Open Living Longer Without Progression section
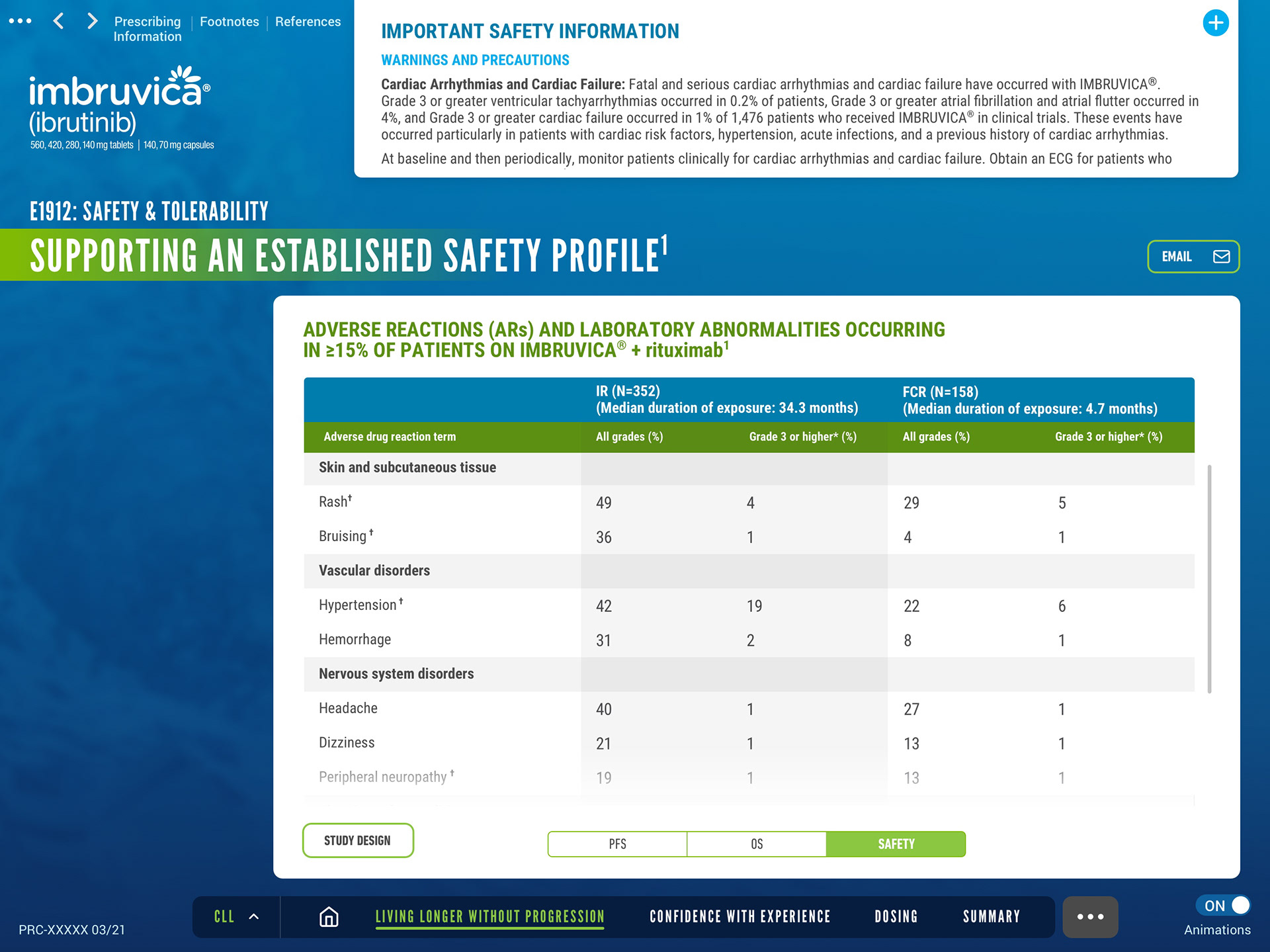1270x952 pixels. [489, 916]
